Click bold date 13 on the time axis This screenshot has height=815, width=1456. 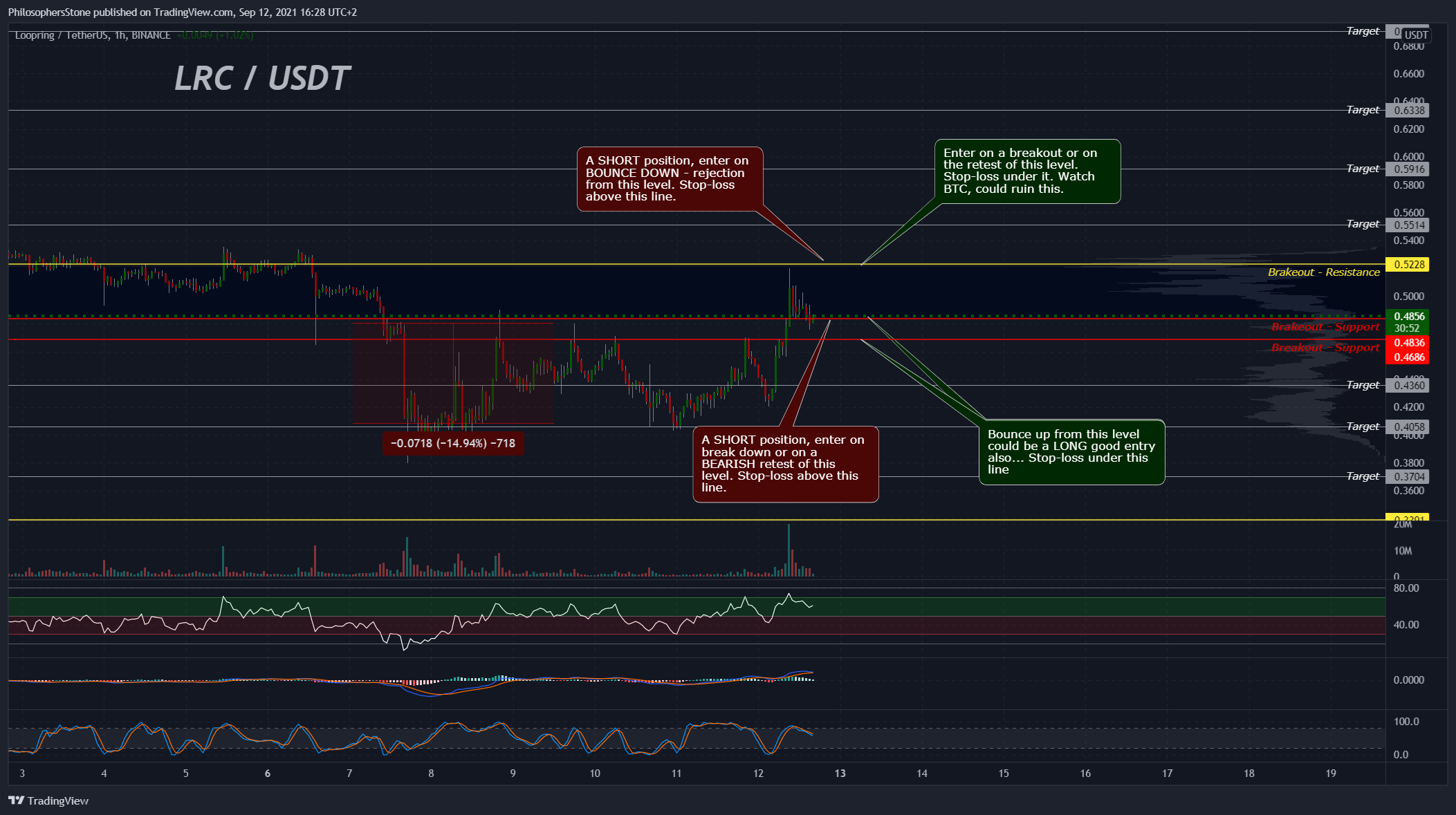point(840,774)
